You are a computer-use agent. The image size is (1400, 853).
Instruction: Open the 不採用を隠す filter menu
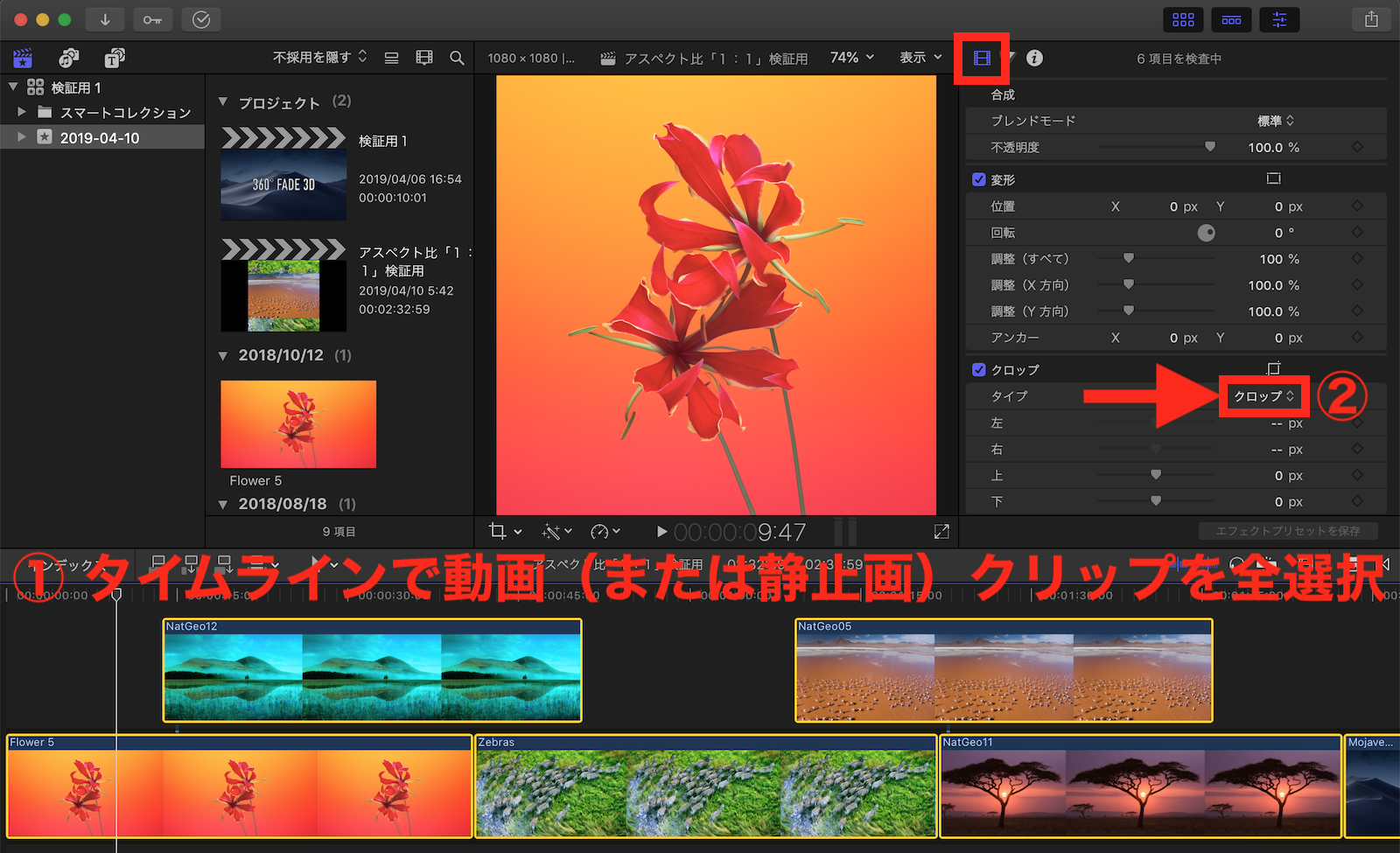319,58
